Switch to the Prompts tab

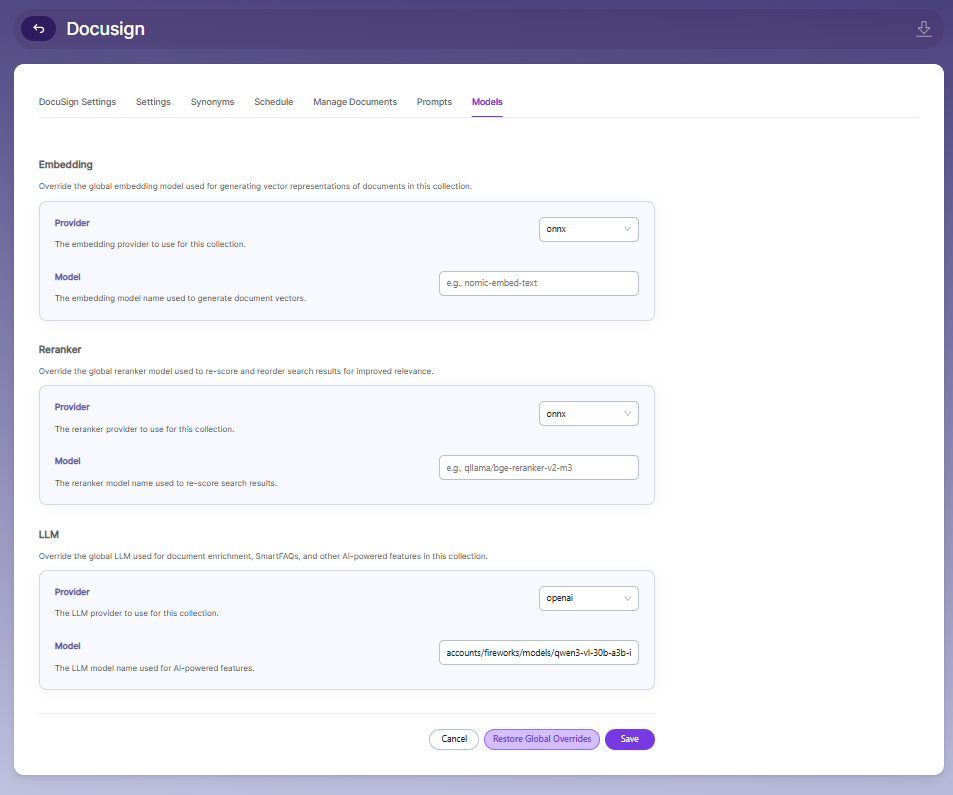434,102
